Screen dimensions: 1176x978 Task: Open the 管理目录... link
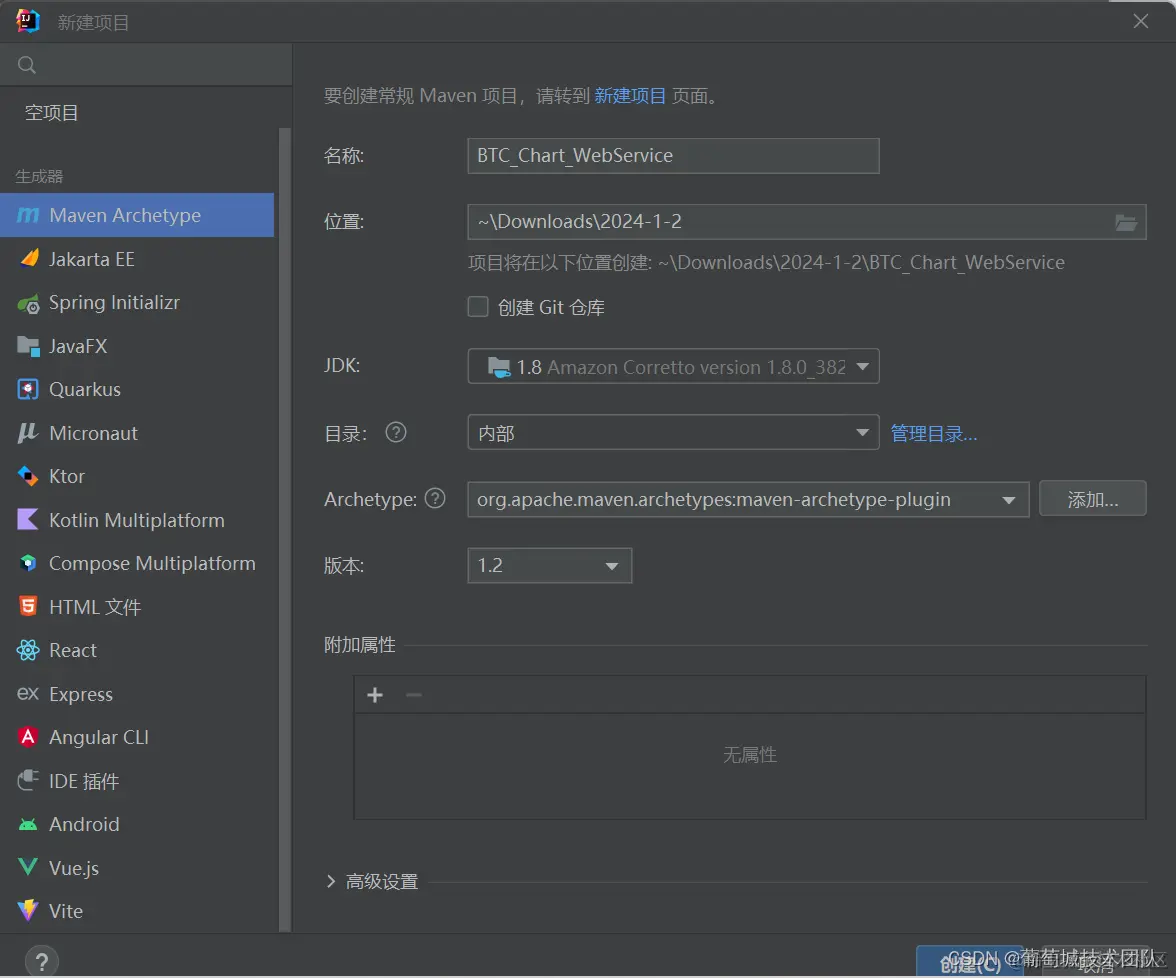point(934,434)
